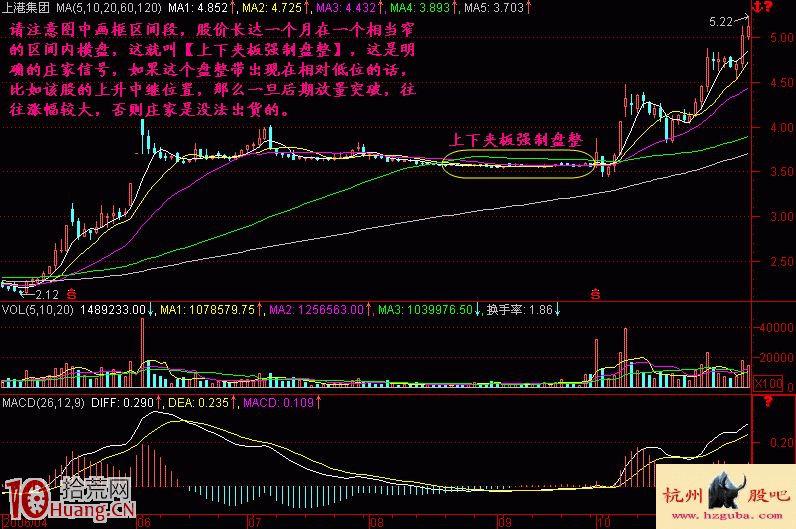Click the 4.00 price axis label

(782, 127)
